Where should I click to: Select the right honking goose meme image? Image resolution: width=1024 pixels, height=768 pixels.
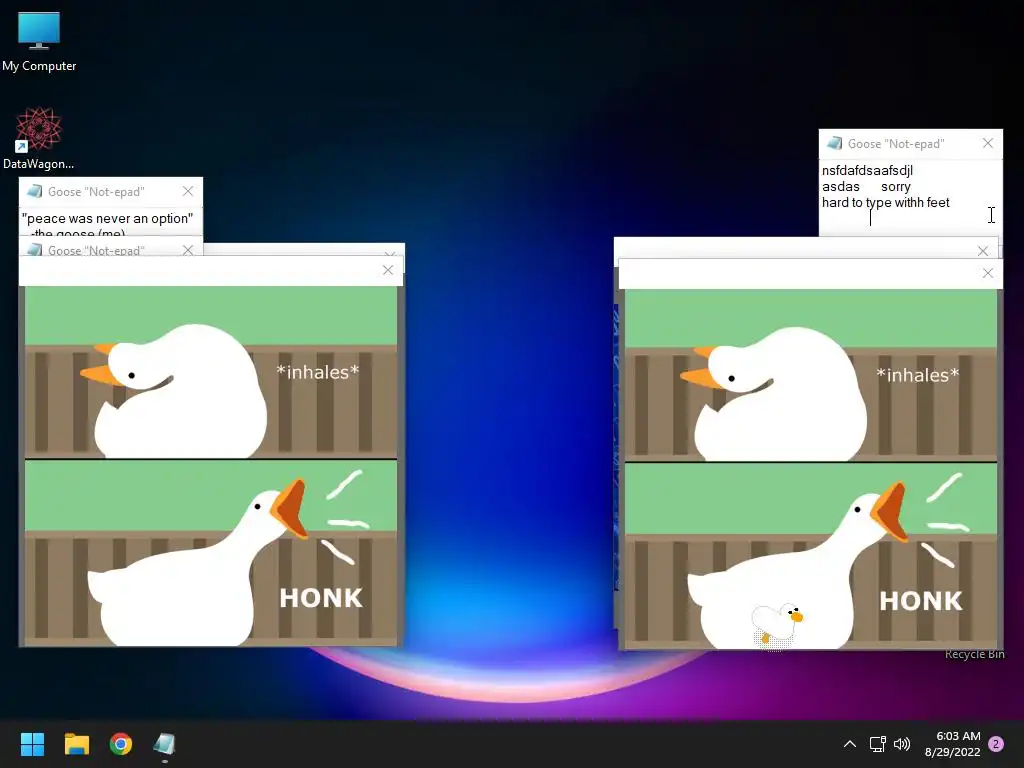pyautogui.click(x=810, y=469)
